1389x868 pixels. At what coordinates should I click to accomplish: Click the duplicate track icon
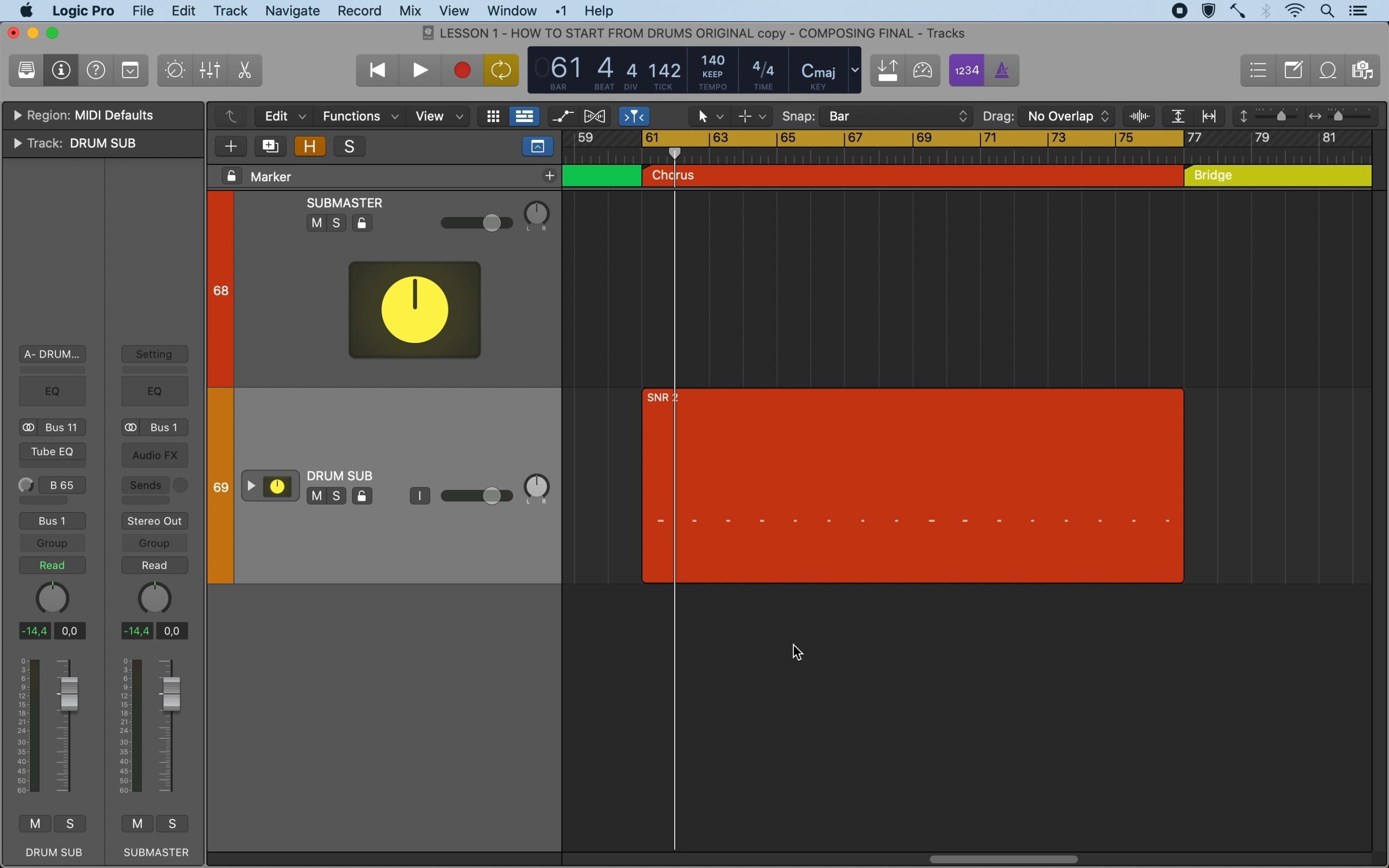point(270,146)
